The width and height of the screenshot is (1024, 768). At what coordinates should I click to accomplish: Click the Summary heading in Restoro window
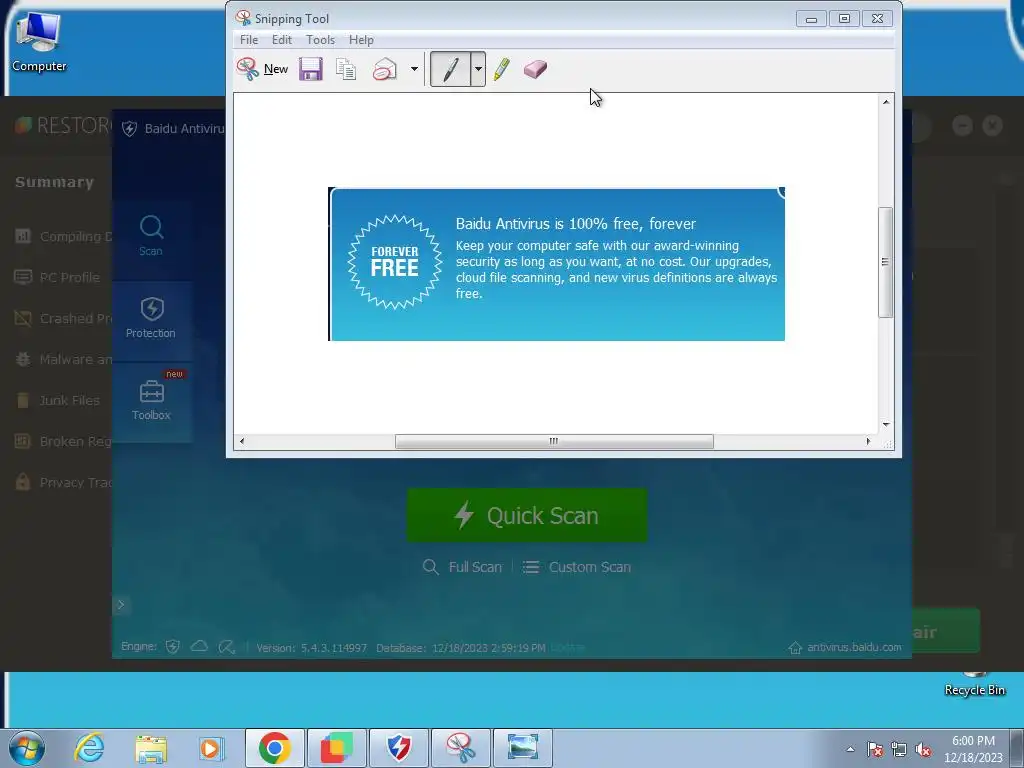click(x=54, y=182)
